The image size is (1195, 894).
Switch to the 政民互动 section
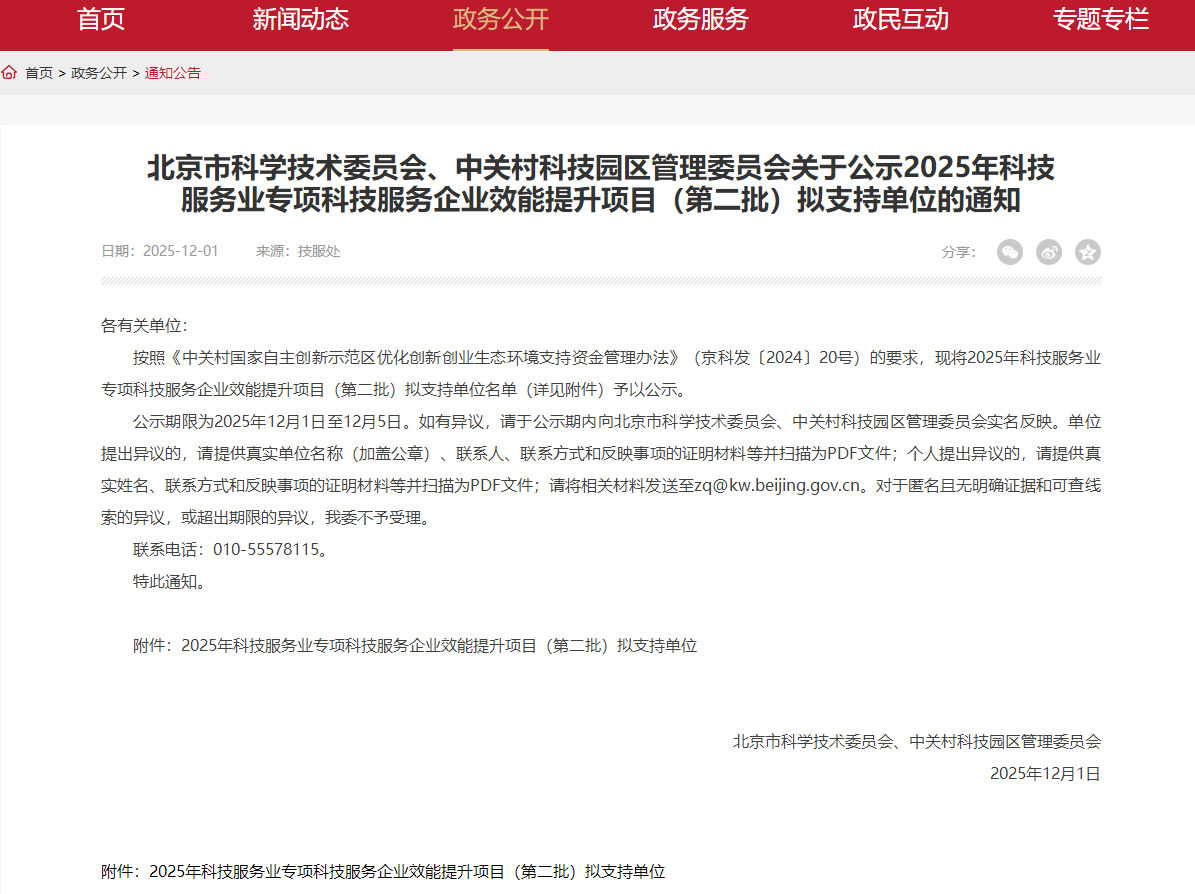901,19
